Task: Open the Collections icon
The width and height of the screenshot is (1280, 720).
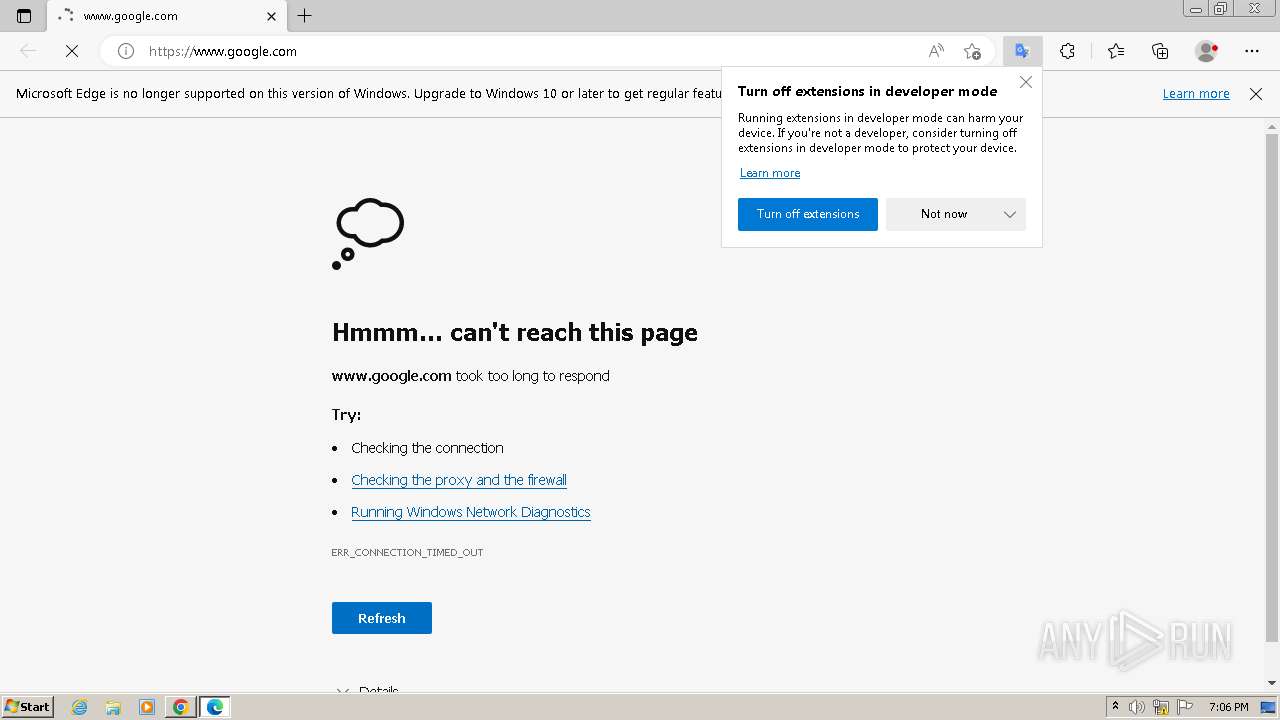Action: click(1160, 51)
